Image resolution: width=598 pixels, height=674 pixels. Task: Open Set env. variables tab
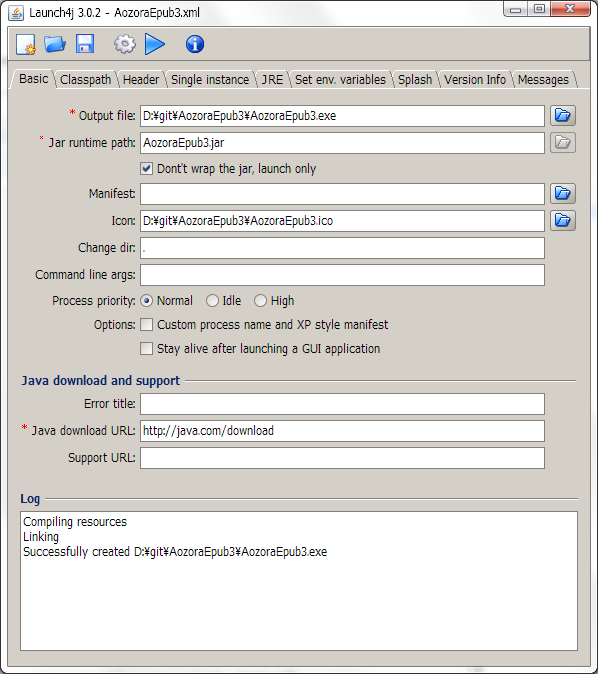click(x=340, y=80)
